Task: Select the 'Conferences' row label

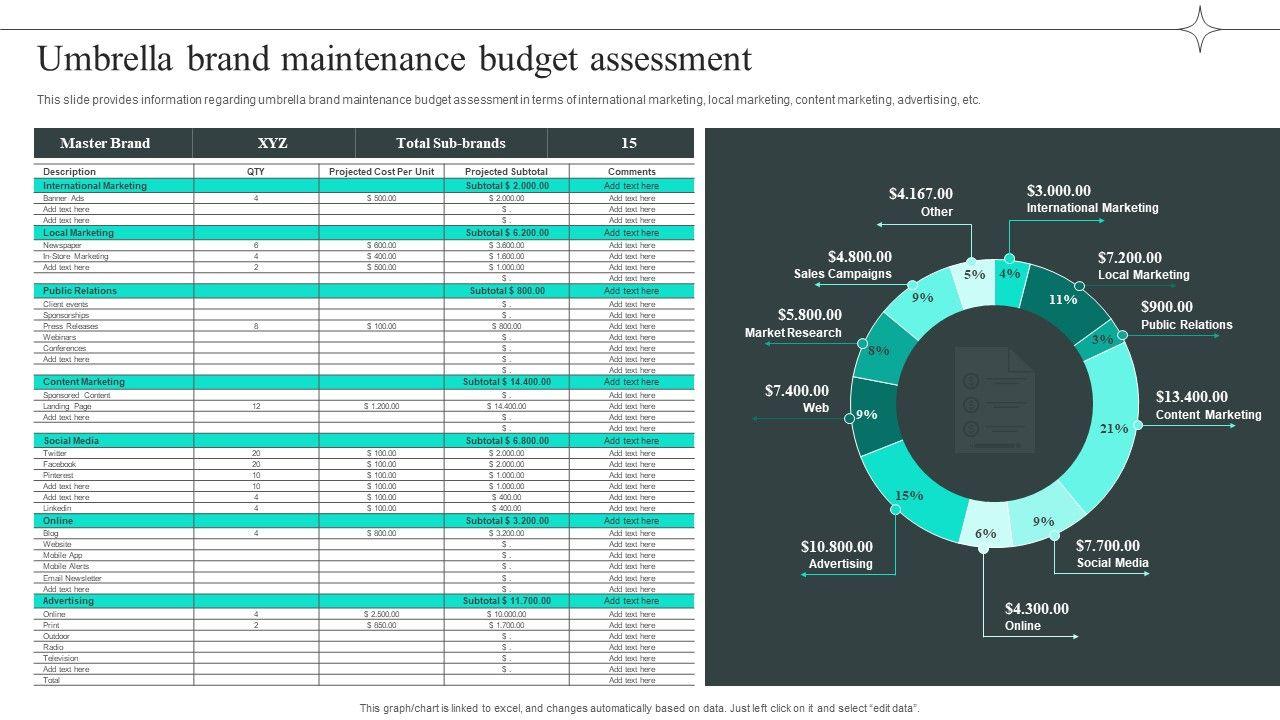Action: [65, 348]
